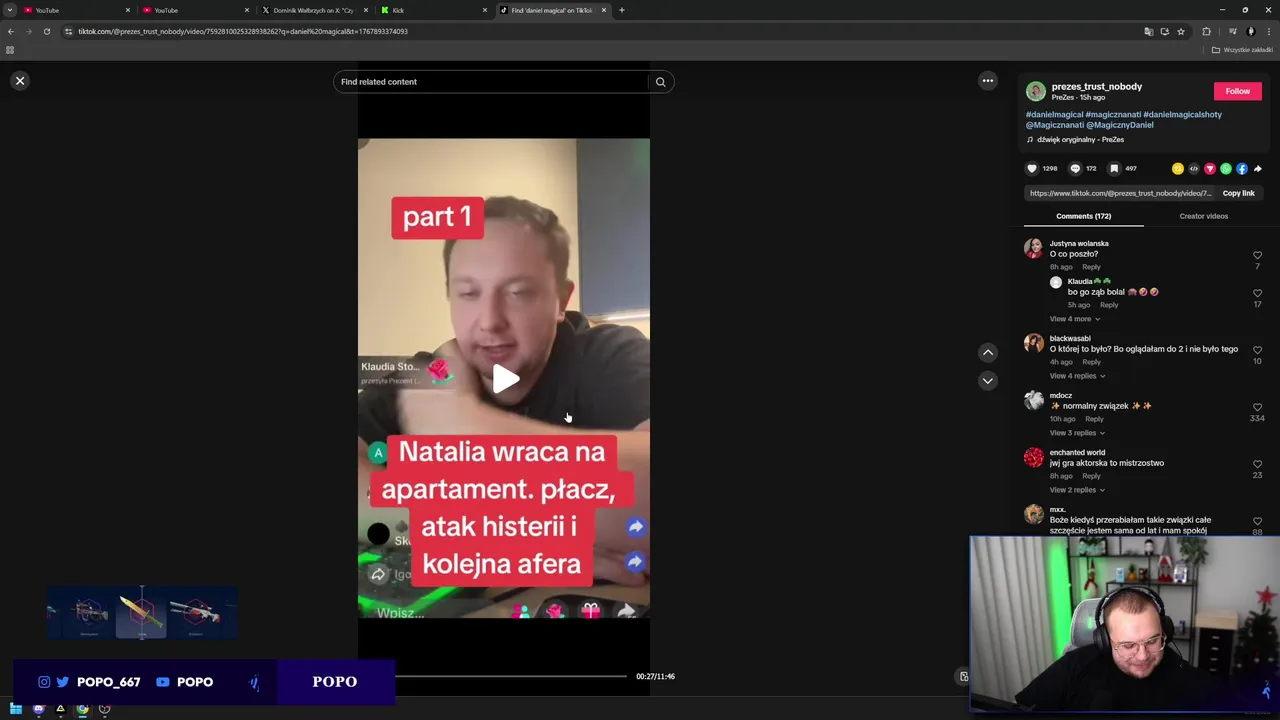Reply to mdocz's comment

point(1094,419)
